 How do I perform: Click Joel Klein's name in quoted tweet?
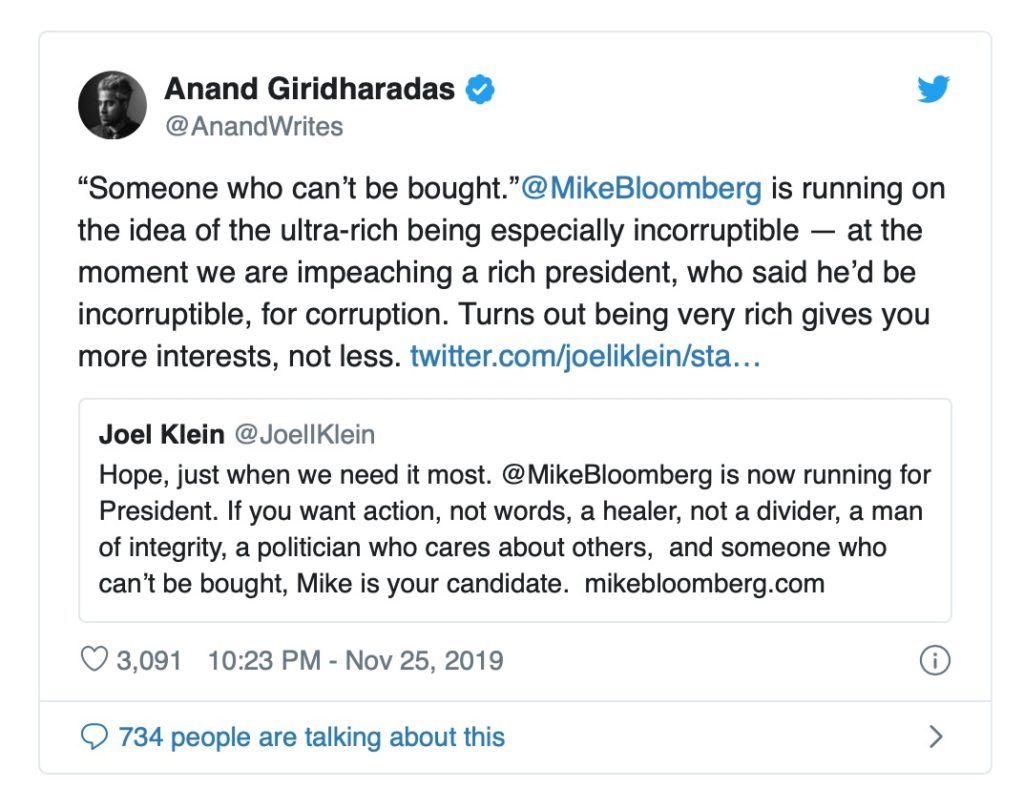point(162,435)
